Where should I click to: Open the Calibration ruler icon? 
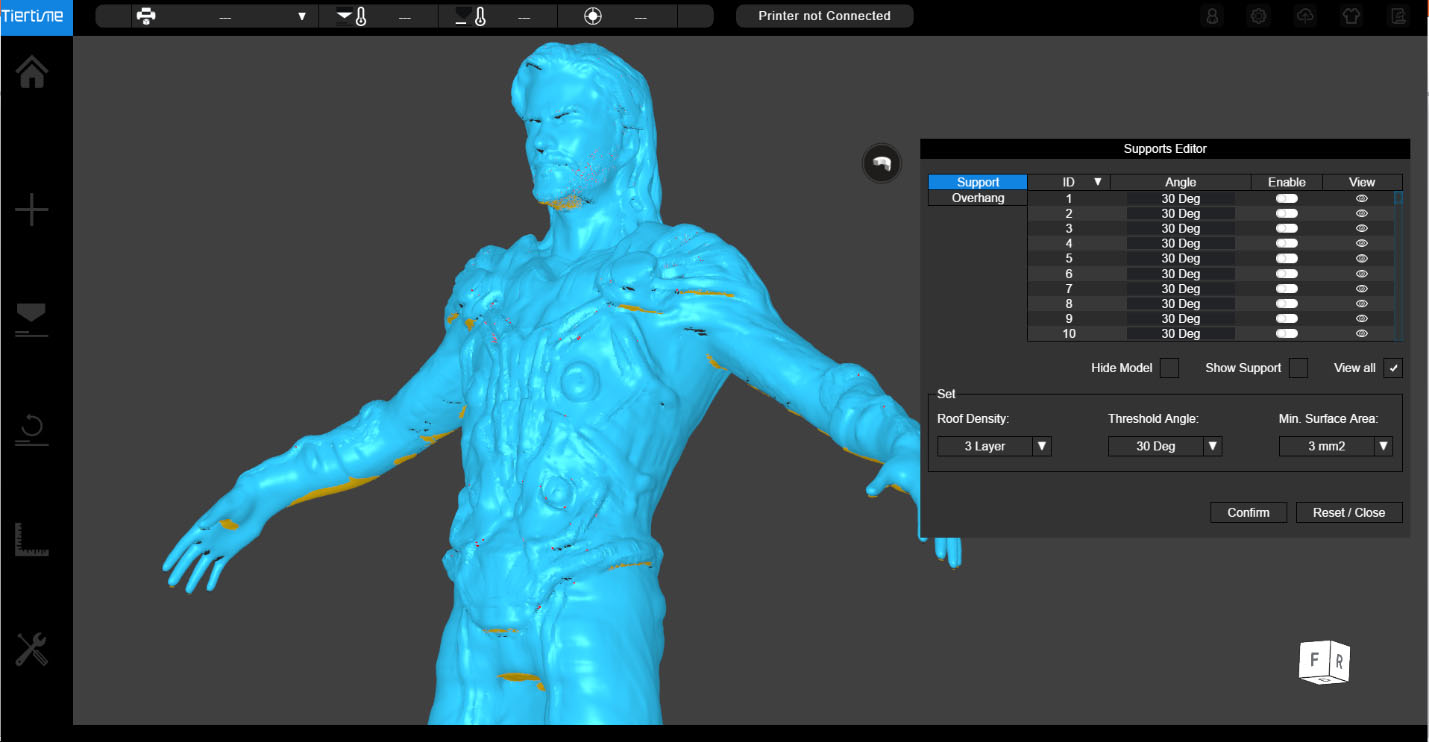tap(32, 540)
